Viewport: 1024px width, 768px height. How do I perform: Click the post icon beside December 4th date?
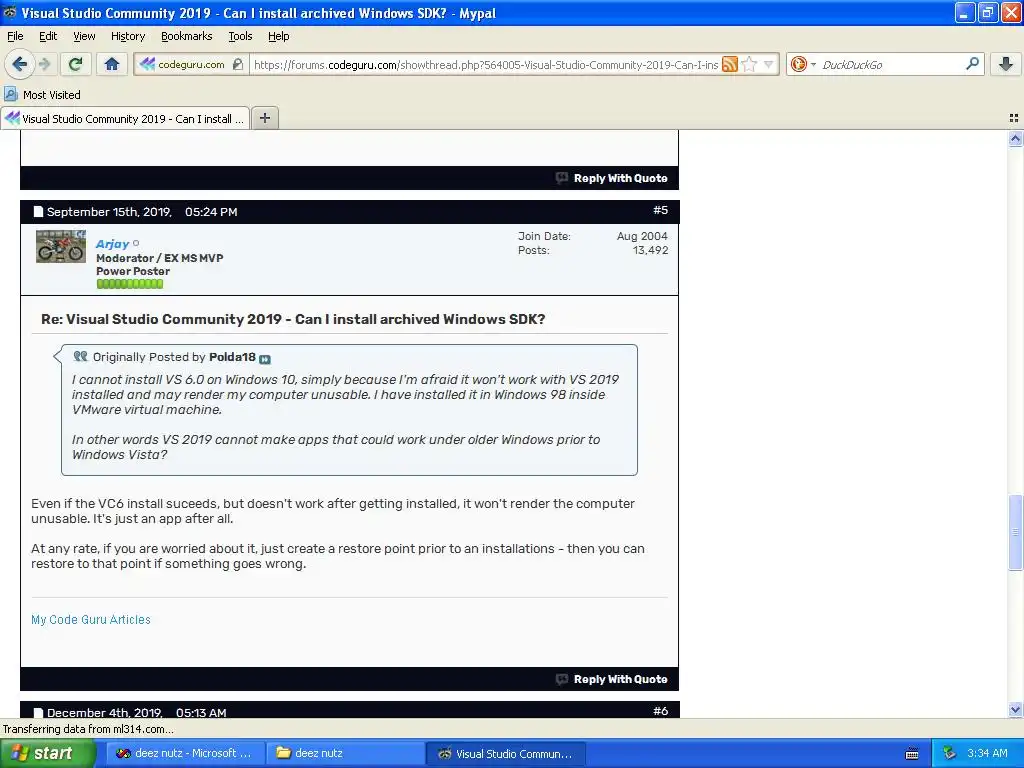[x=39, y=712]
